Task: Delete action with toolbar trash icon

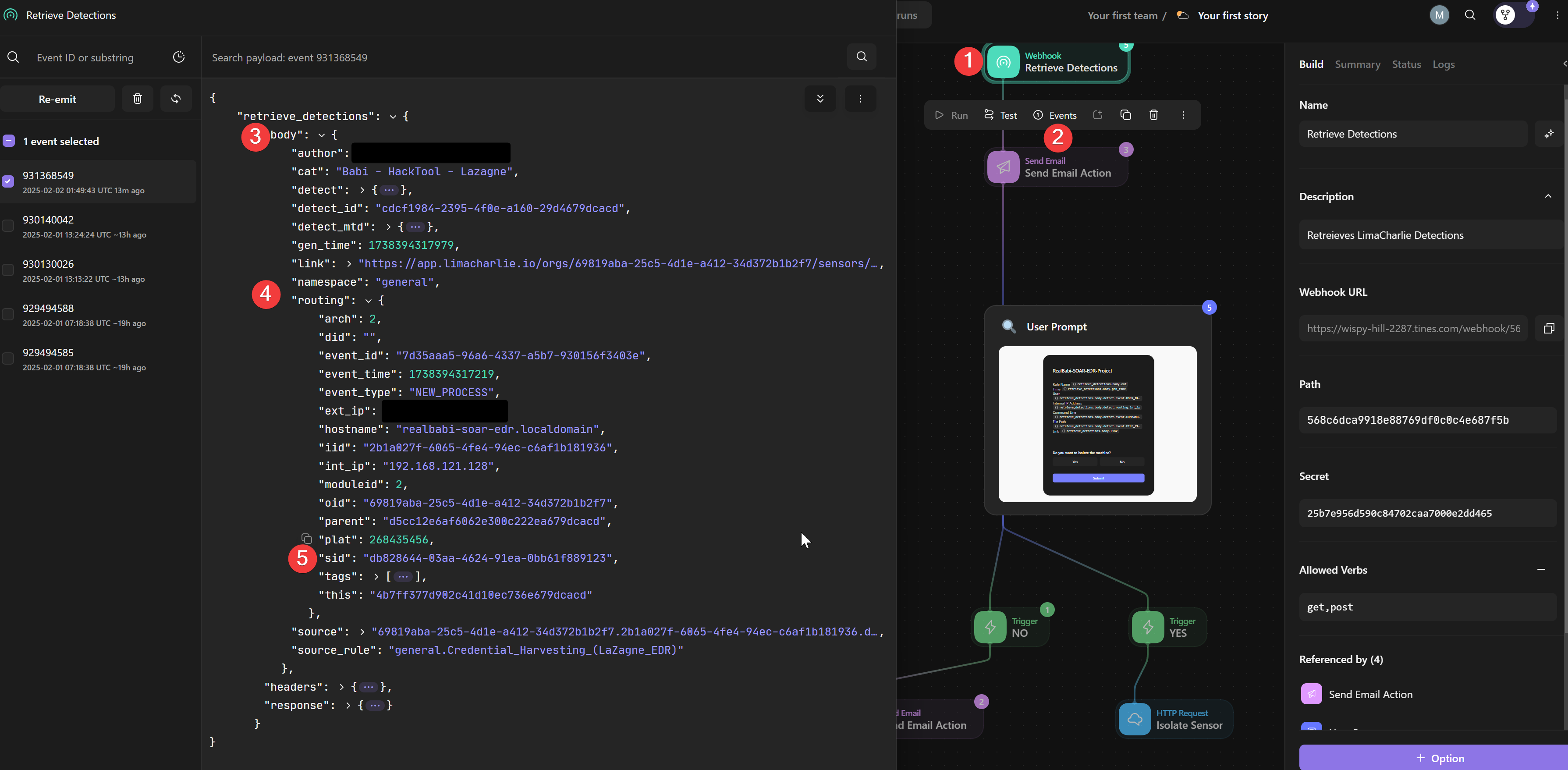Action: pyautogui.click(x=1153, y=115)
